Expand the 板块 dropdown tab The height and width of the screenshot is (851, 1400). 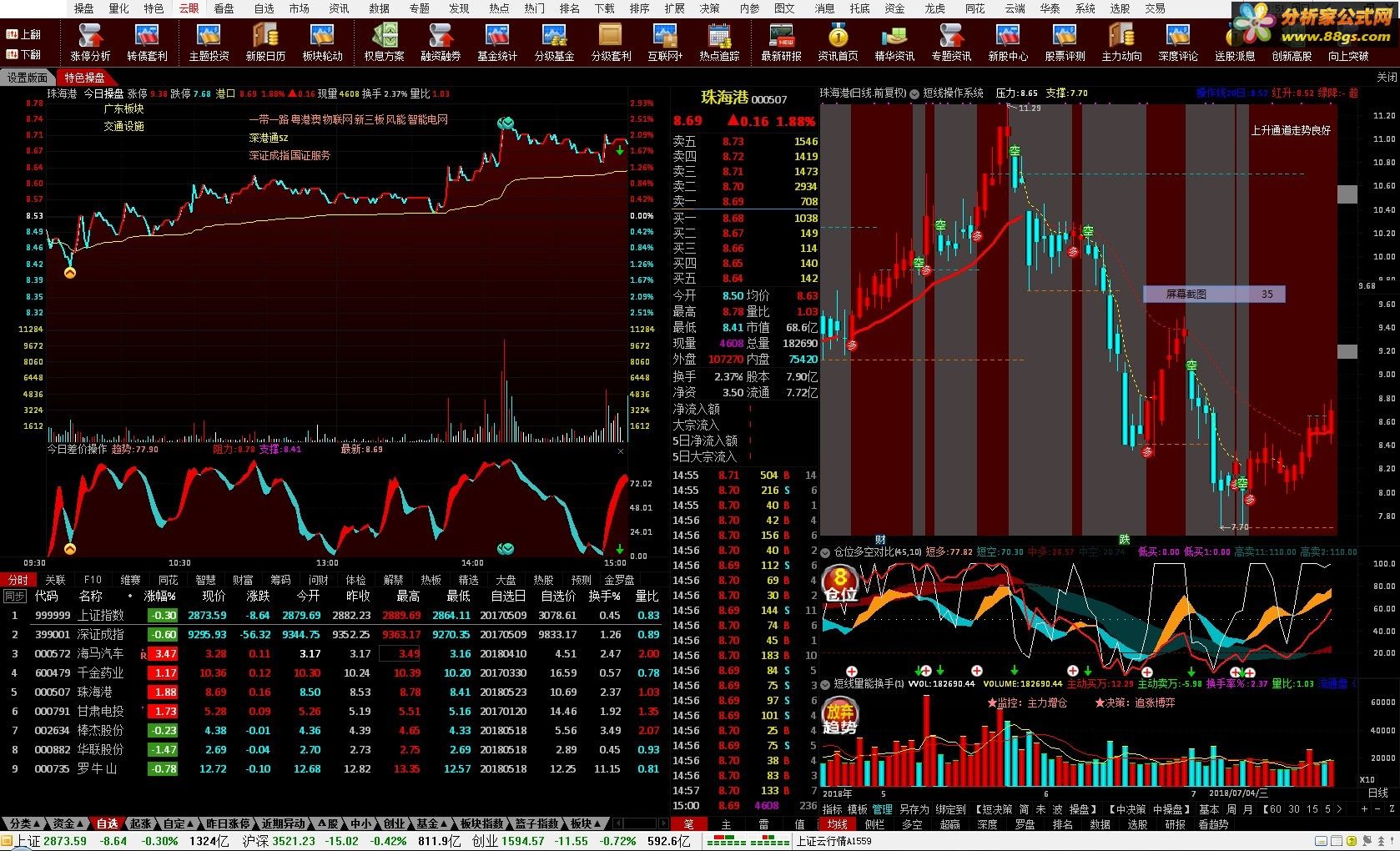[586, 823]
